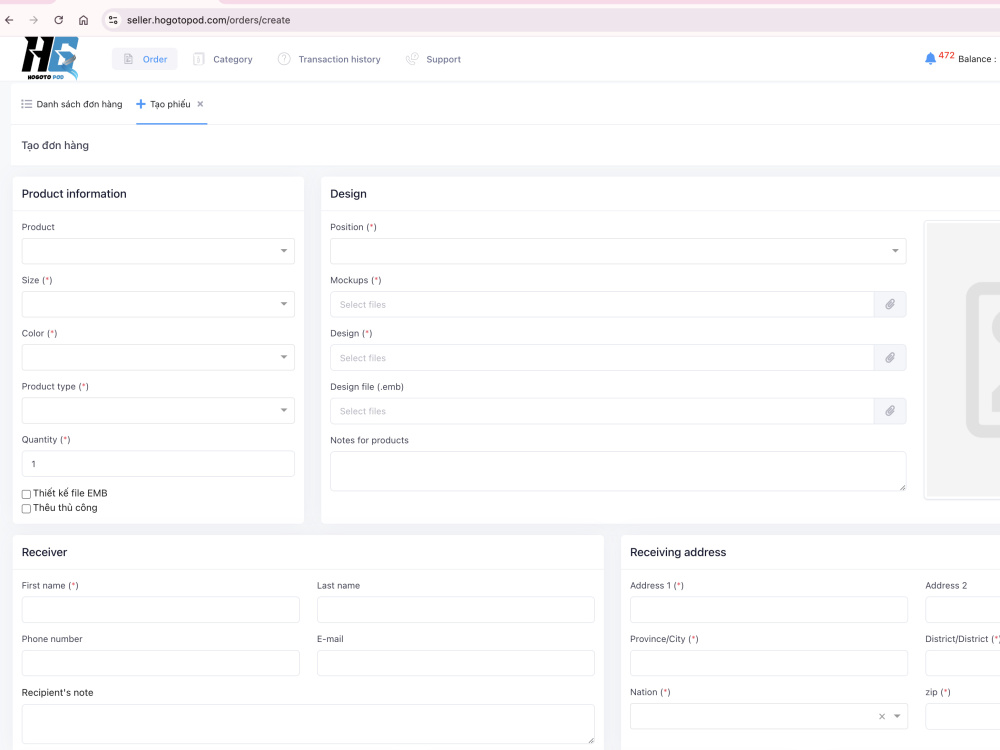1000x750 pixels.
Task: Click Mockups Select files field
Action: tap(602, 304)
